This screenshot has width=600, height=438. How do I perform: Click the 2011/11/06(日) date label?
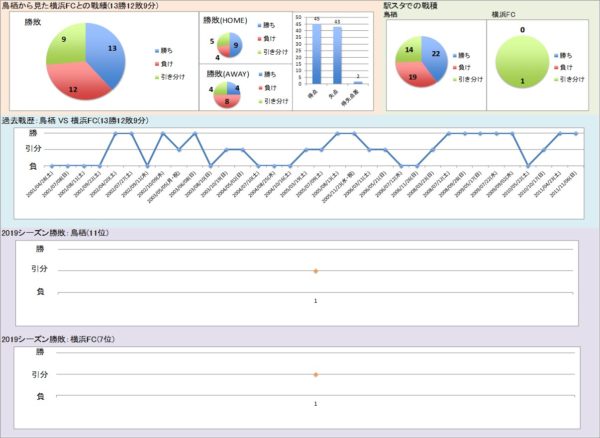563,184
